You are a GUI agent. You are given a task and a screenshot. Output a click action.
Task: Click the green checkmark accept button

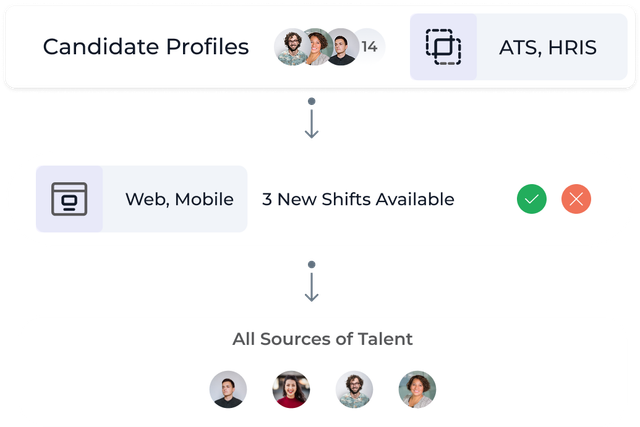[x=531, y=199]
